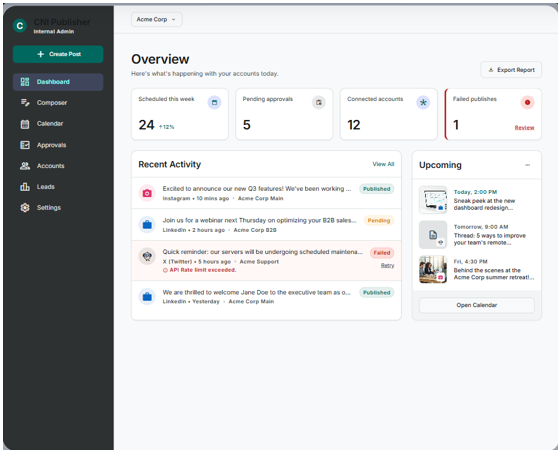The image size is (558, 450).
Task: Open the 'Quick reminder: our servers' post
Action: (263, 252)
